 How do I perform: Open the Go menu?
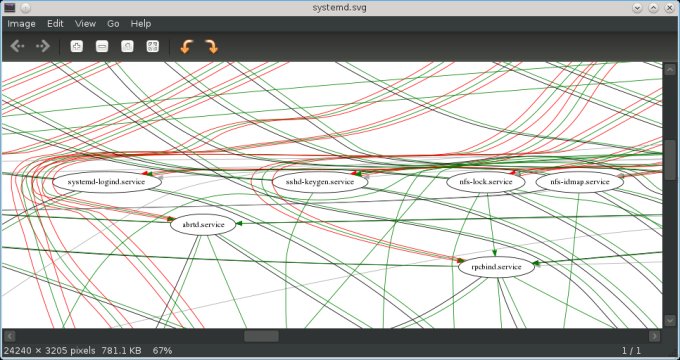(x=113, y=24)
